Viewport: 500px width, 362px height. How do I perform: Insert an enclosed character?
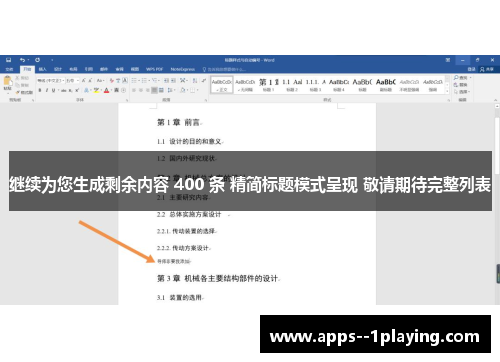pos(123,90)
